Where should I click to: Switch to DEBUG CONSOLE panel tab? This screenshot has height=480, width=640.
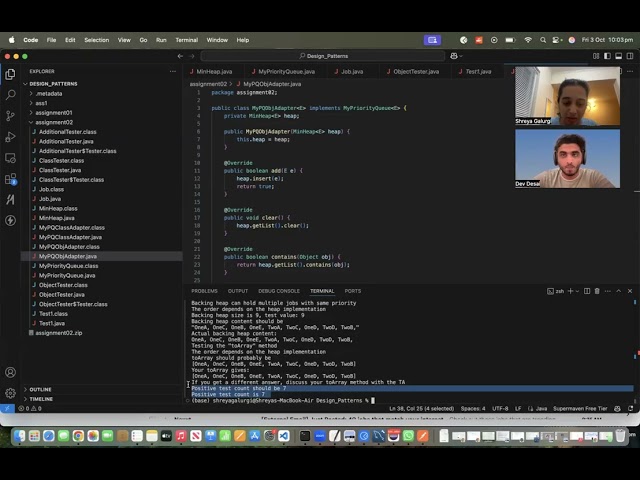click(279, 291)
